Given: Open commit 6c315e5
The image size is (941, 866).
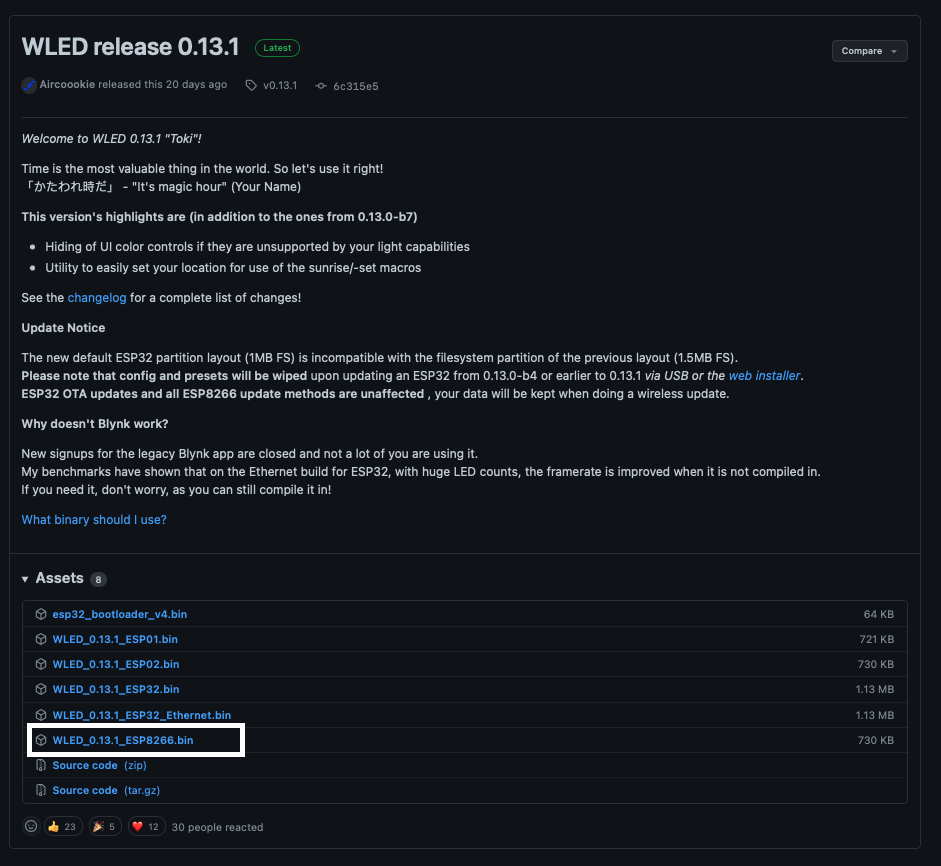Looking at the screenshot, I should [x=355, y=86].
